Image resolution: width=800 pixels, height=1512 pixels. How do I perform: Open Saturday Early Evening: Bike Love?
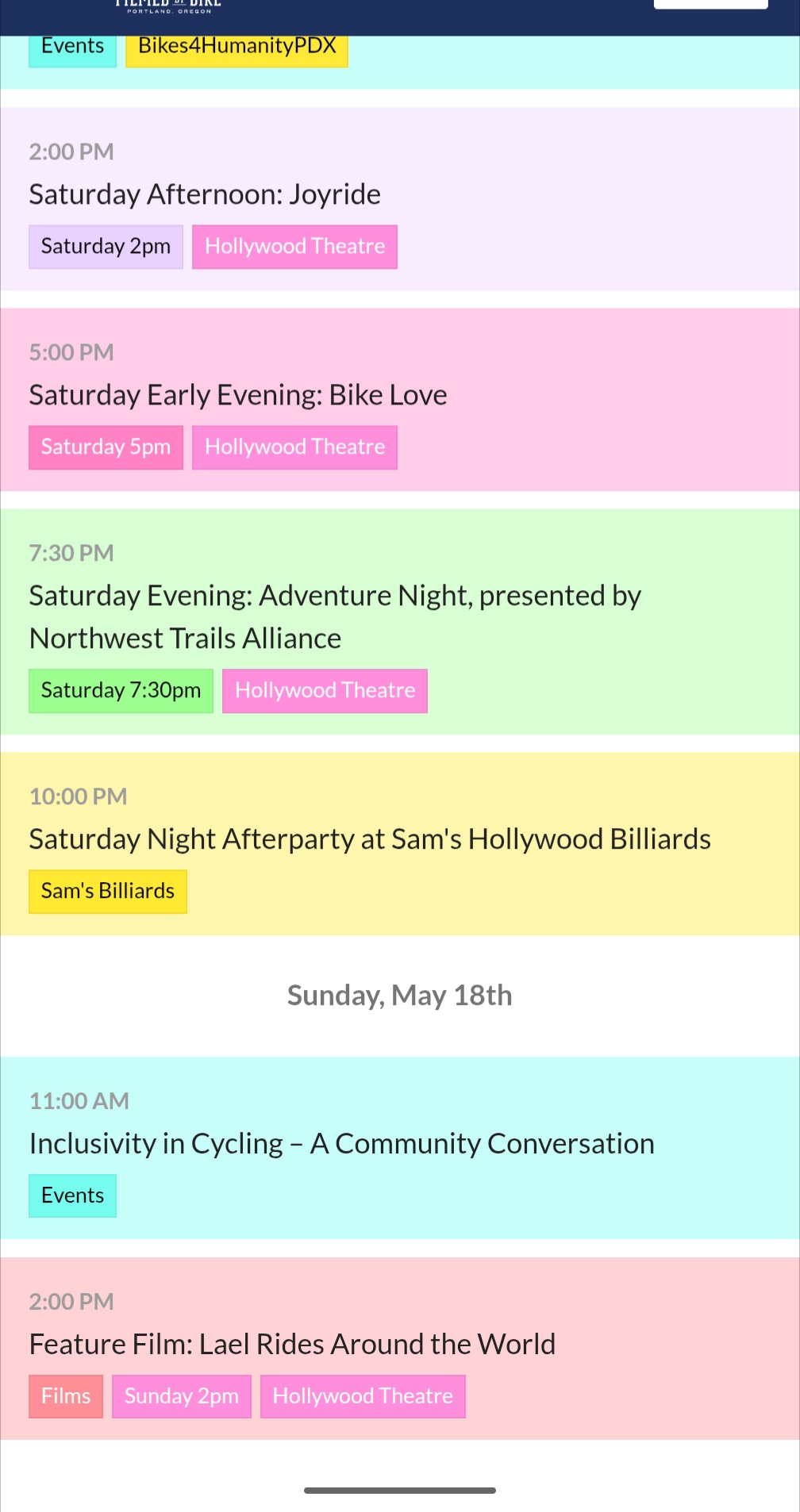coord(238,395)
